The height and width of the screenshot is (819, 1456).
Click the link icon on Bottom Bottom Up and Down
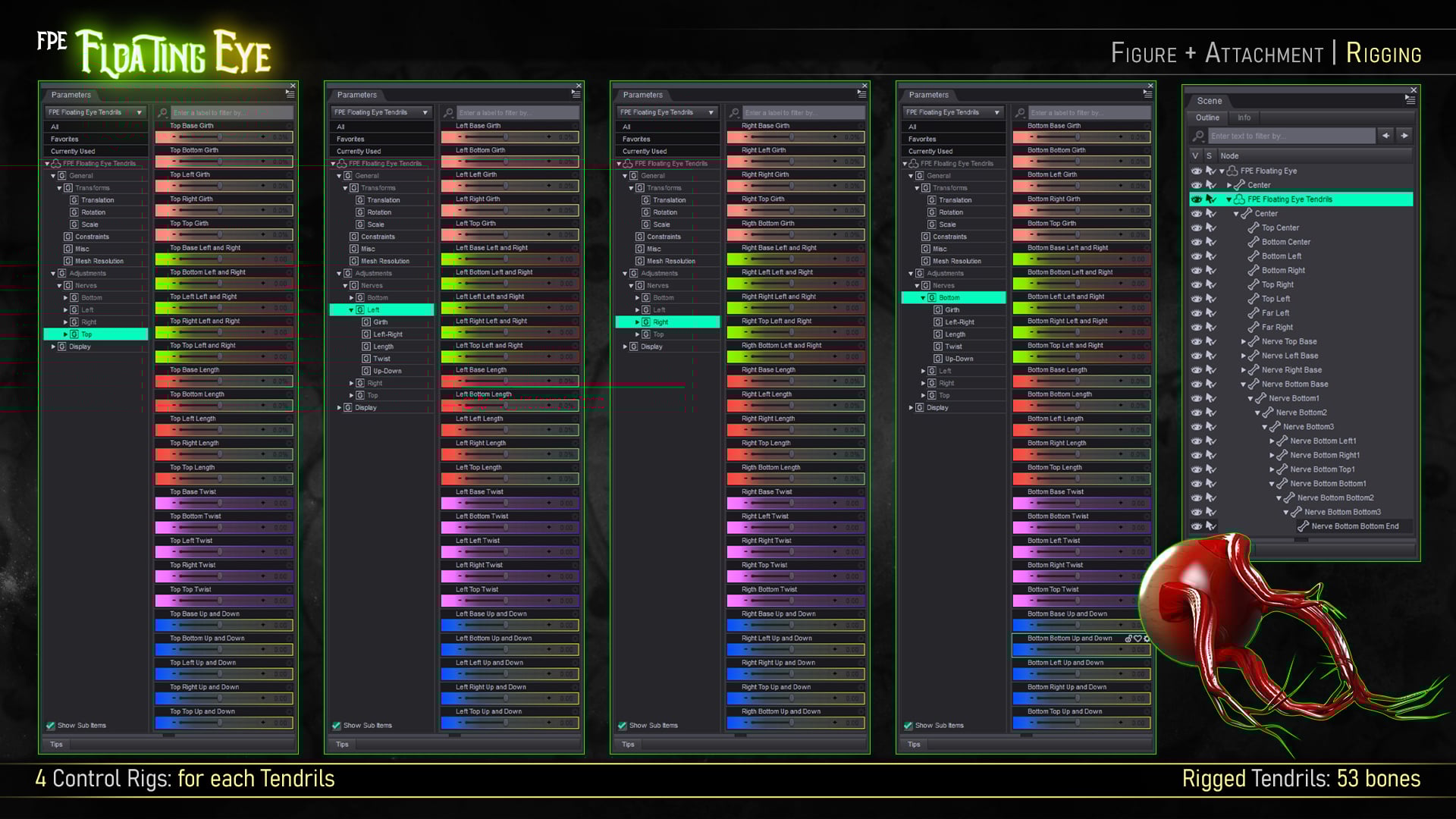click(x=1128, y=639)
